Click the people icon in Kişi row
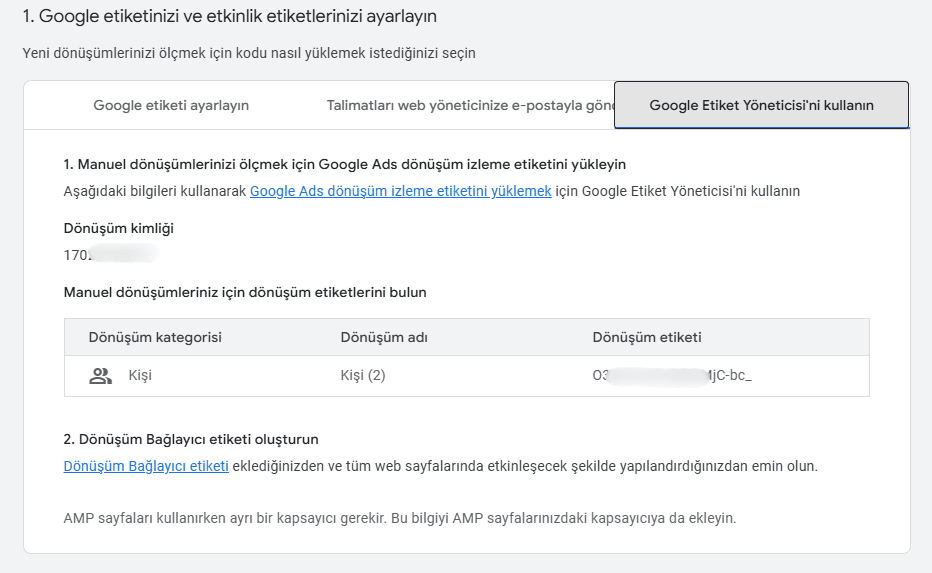The width and height of the screenshot is (932, 573). (100, 376)
